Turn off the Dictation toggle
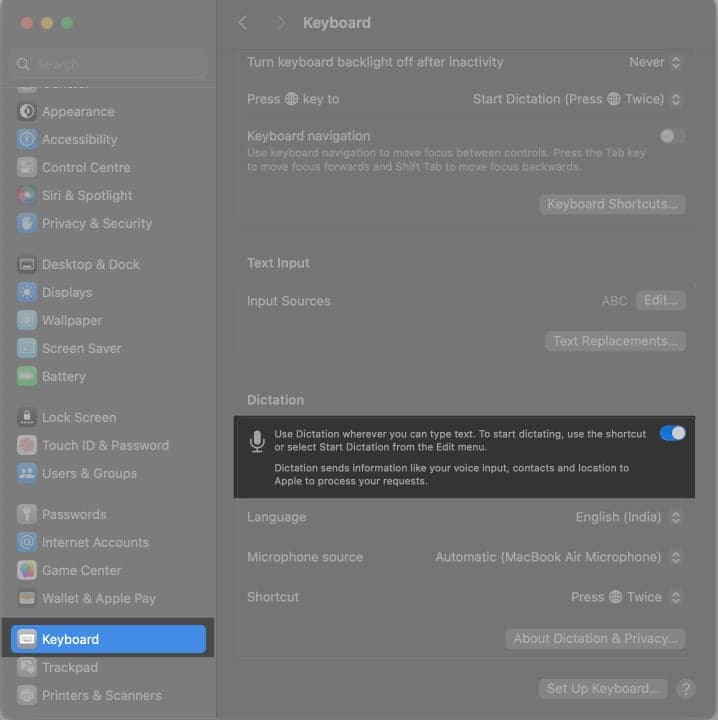Screen dimensions: 718x720 point(673,433)
